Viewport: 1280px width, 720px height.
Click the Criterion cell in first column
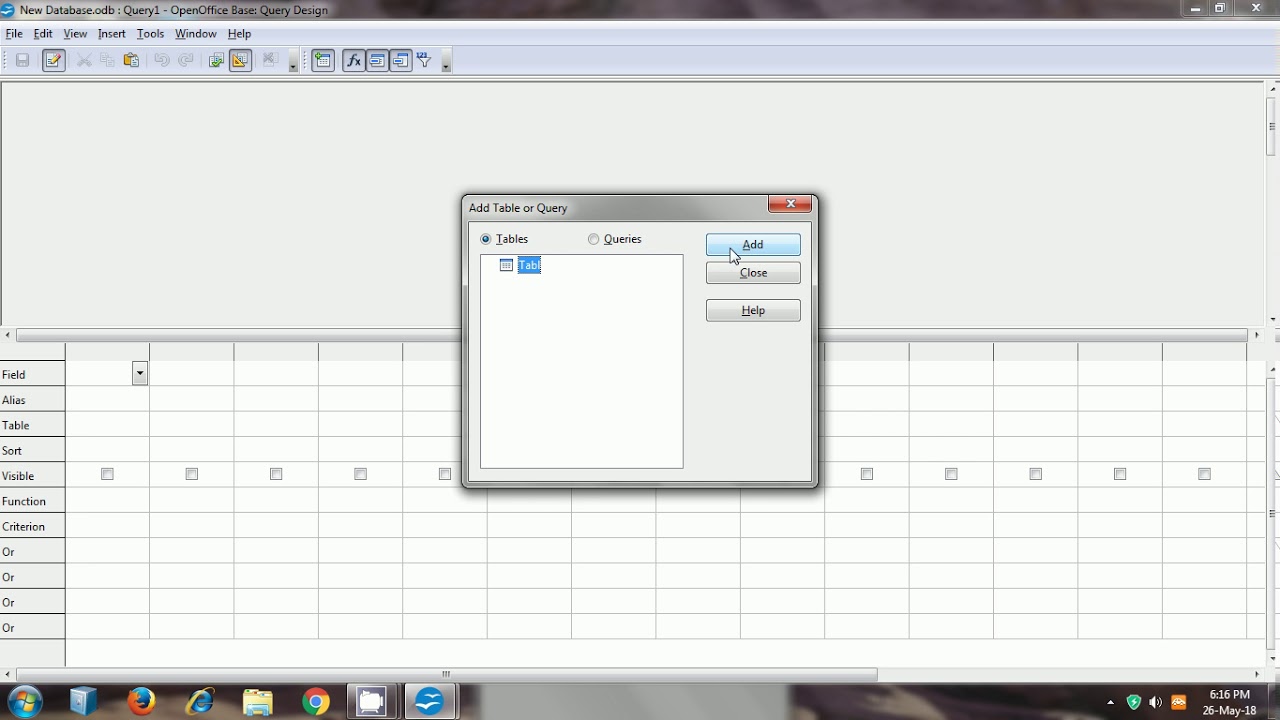(107, 526)
